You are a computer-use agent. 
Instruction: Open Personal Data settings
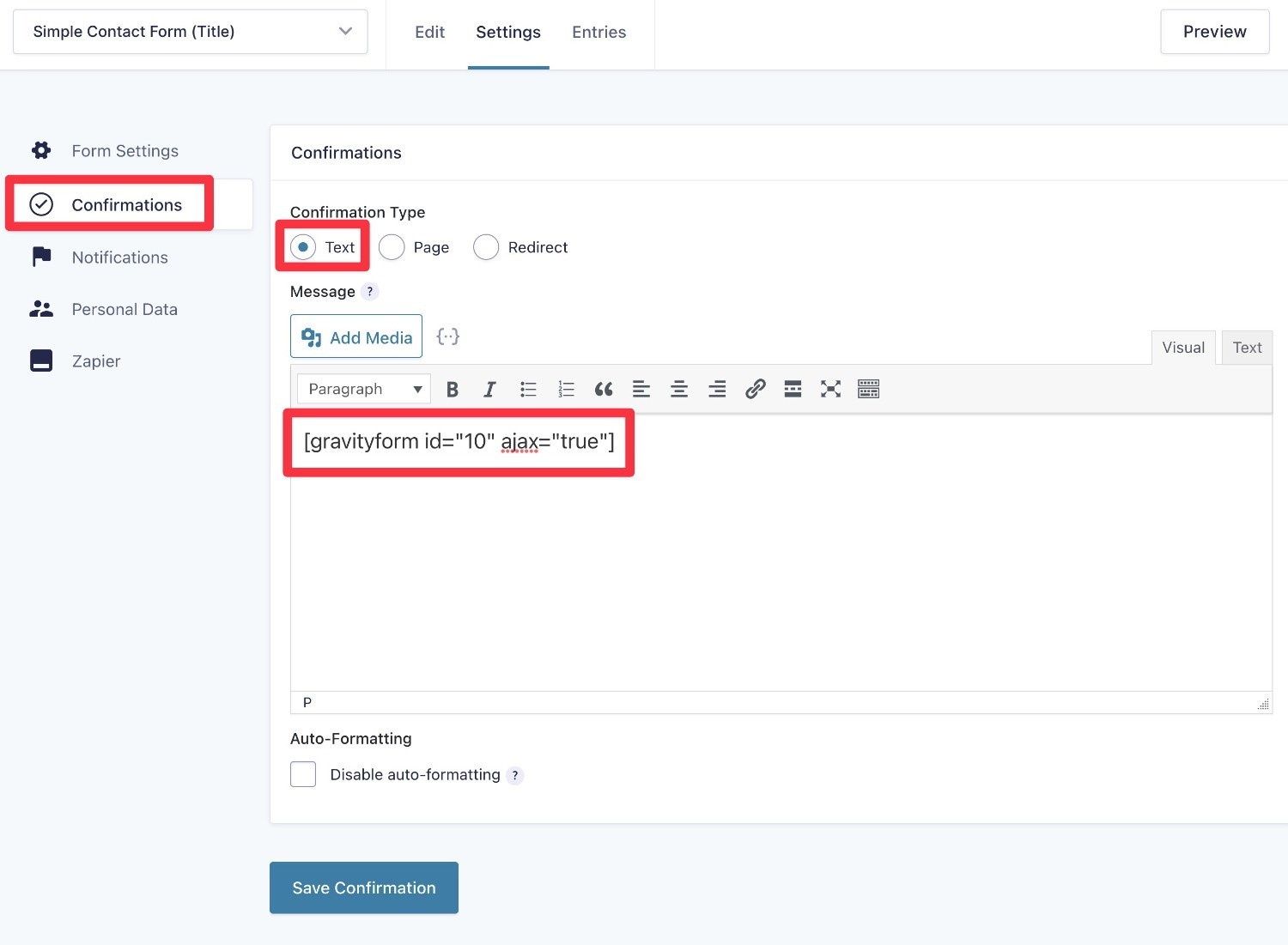point(125,309)
